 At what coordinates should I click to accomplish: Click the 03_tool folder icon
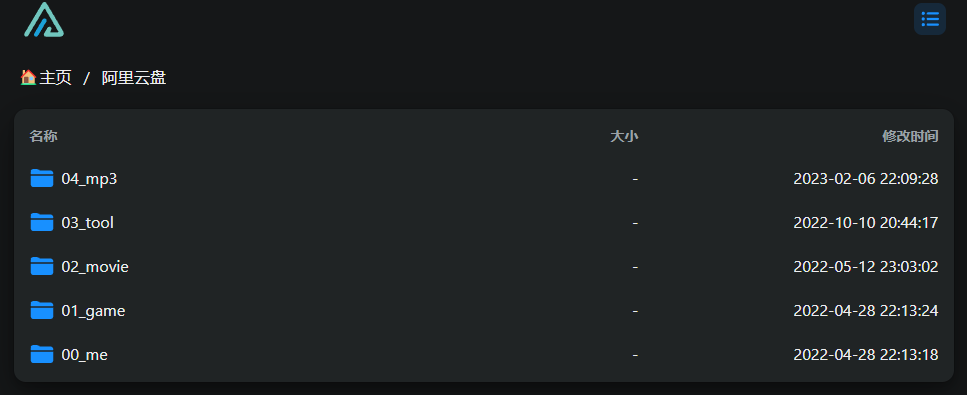point(42,222)
